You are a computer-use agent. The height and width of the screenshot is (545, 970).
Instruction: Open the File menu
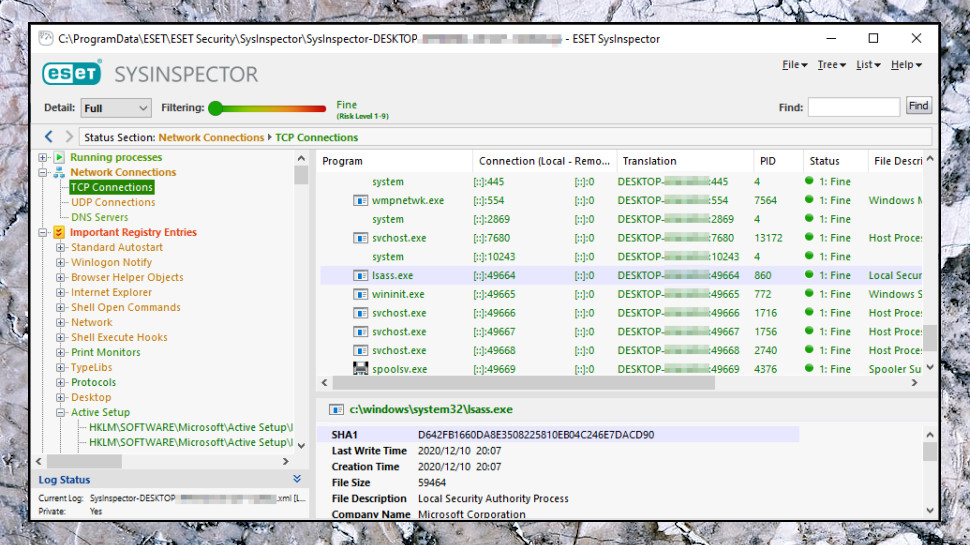pyautogui.click(x=794, y=64)
